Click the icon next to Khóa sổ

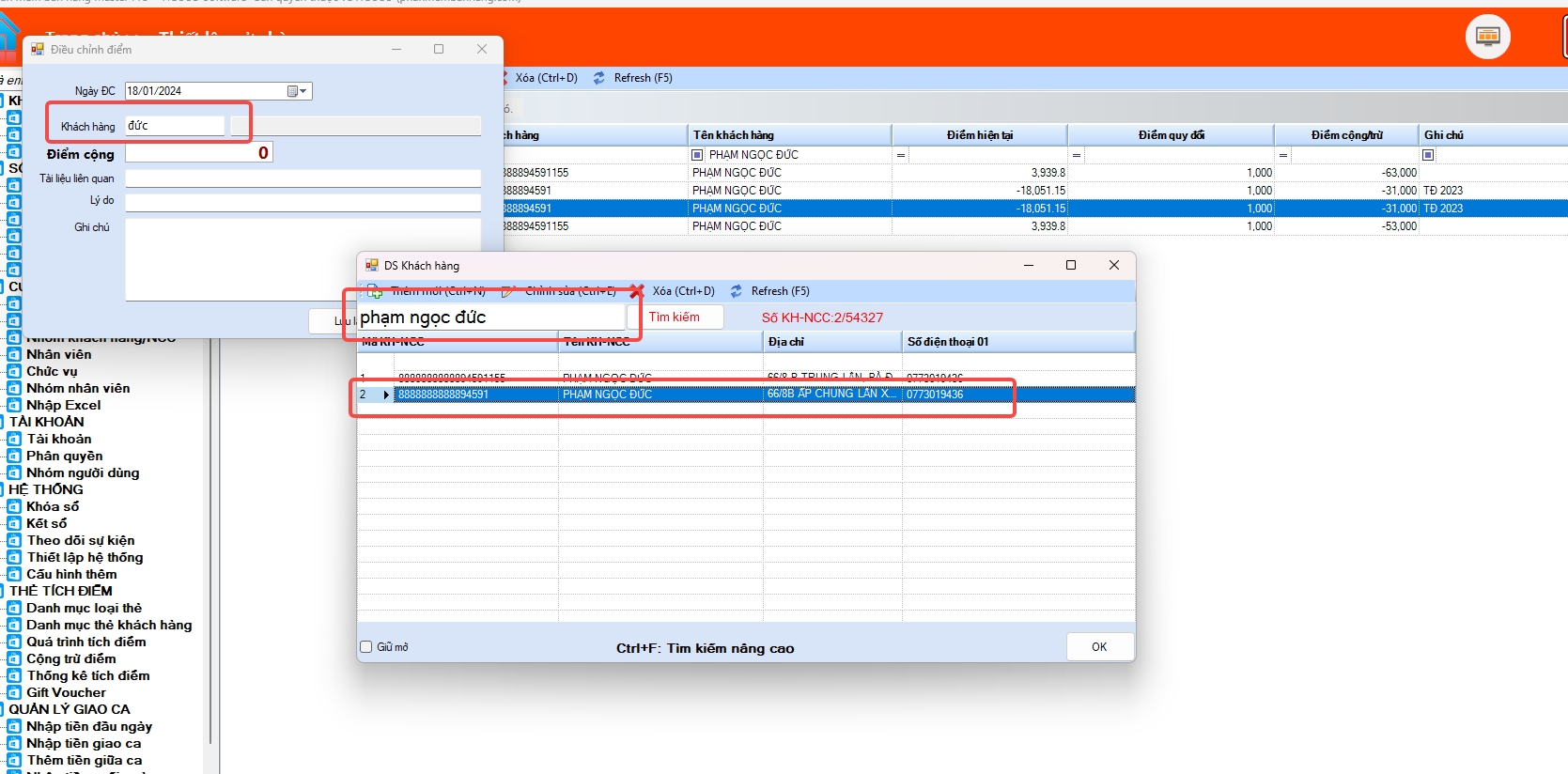tap(14, 506)
